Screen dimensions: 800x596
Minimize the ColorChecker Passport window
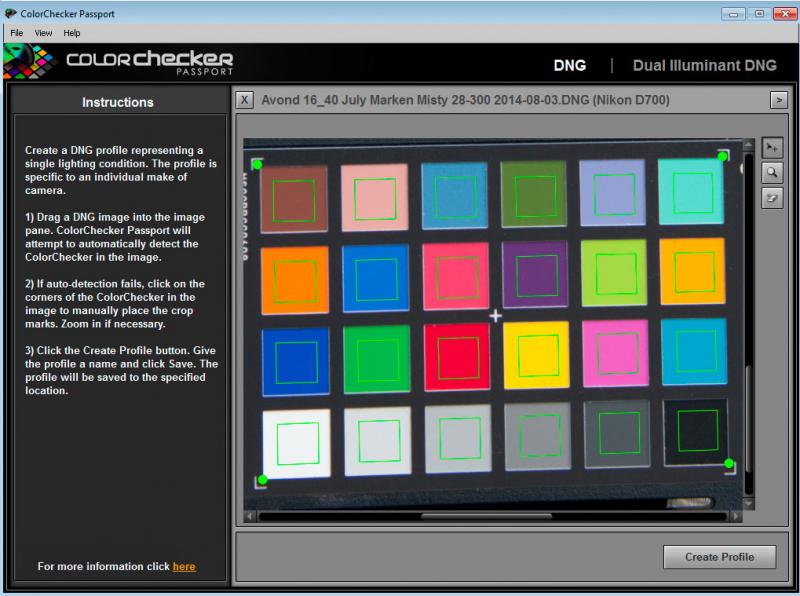733,14
